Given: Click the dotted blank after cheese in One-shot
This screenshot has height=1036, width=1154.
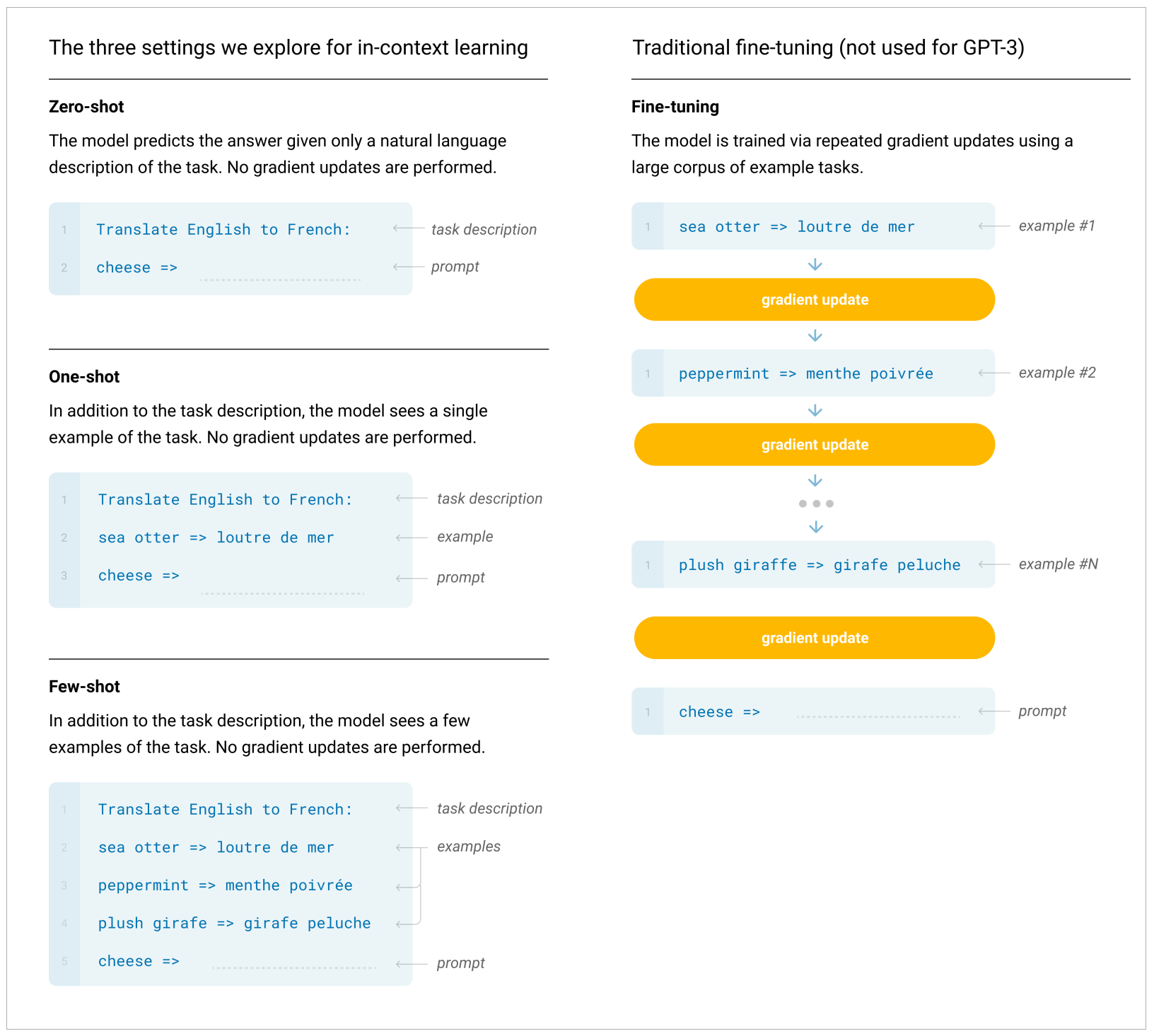Looking at the screenshot, I should [x=282, y=593].
